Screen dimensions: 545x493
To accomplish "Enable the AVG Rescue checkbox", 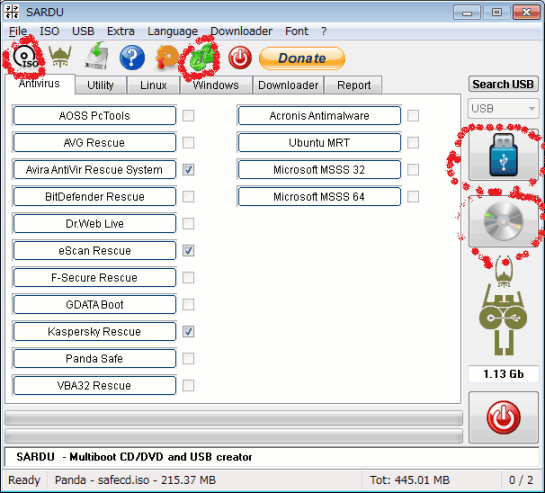I will [x=188, y=143].
